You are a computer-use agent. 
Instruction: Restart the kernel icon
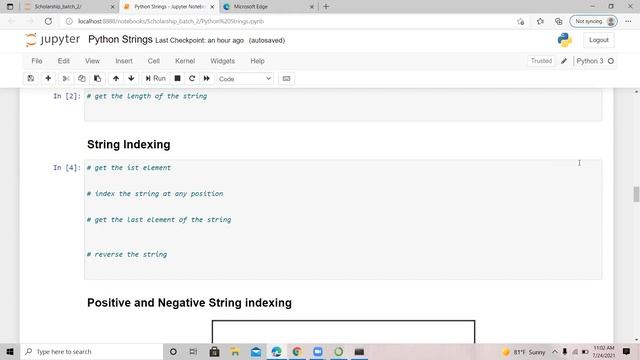coord(192,78)
